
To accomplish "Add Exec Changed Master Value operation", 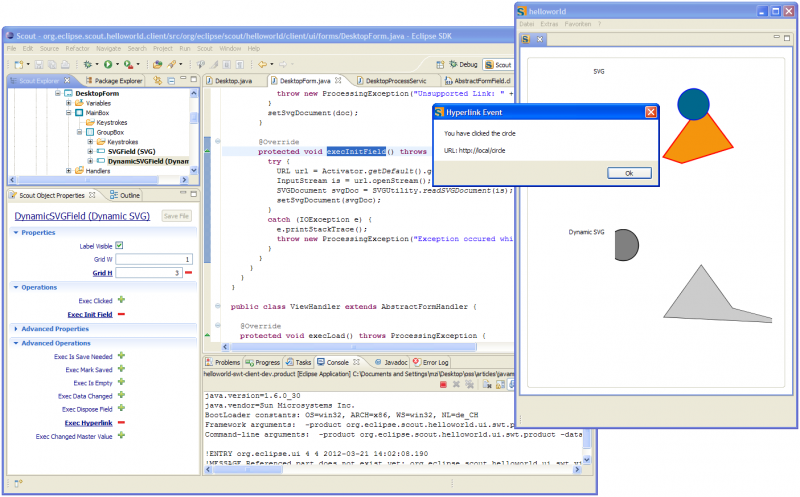I will click(121, 436).
